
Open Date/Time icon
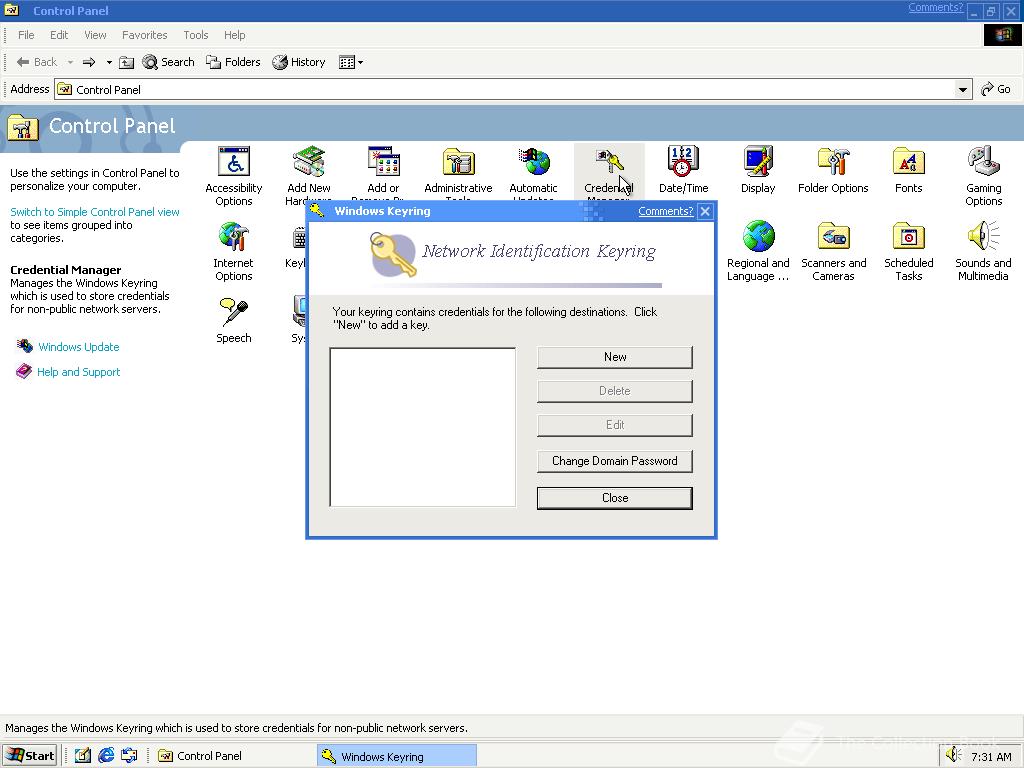click(683, 170)
